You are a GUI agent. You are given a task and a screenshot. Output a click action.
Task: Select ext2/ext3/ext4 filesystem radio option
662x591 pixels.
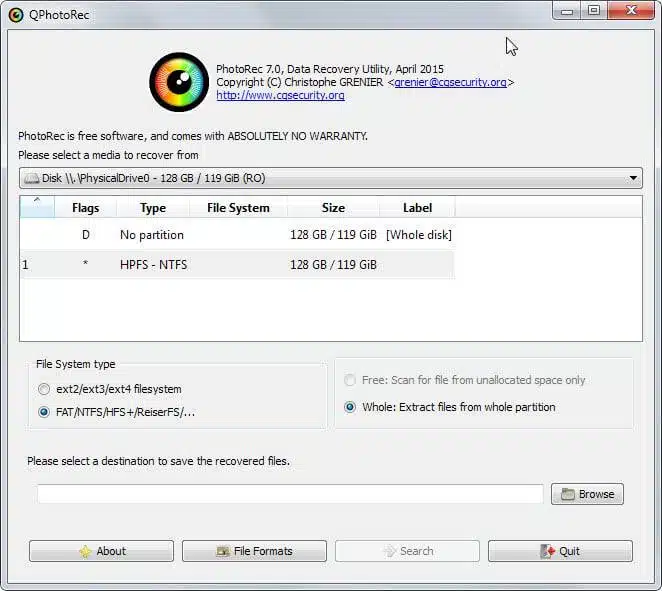coord(43,389)
